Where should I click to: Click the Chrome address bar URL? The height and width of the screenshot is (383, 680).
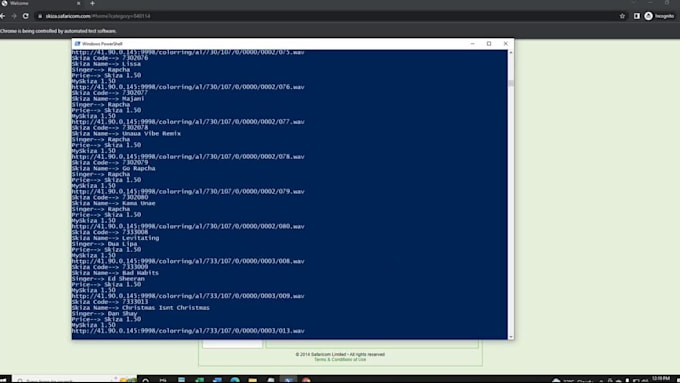98,16
